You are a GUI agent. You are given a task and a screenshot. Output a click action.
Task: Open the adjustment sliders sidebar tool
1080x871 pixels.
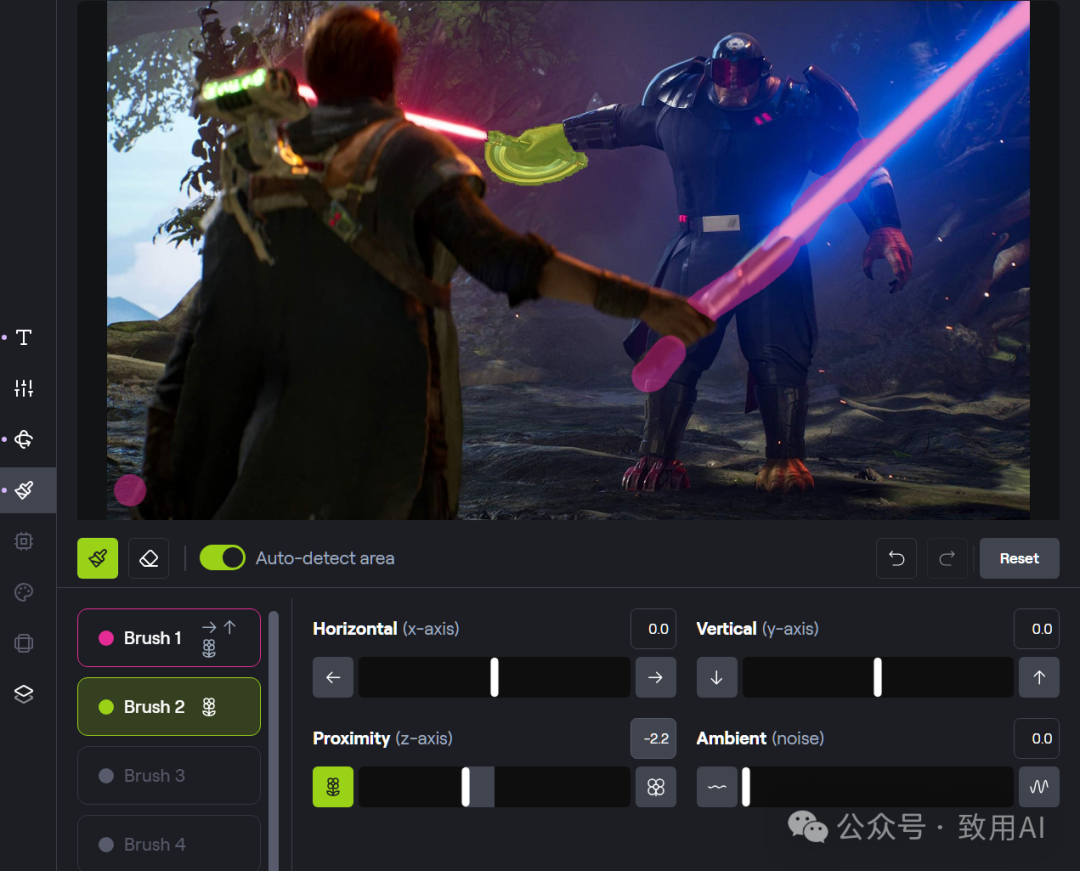pyautogui.click(x=24, y=388)
